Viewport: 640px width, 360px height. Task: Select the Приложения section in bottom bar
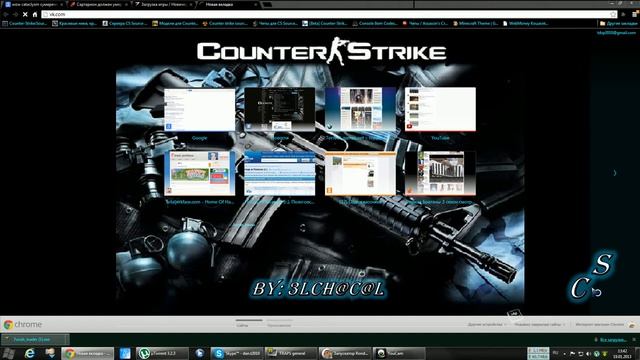click(x=279, y=325)
